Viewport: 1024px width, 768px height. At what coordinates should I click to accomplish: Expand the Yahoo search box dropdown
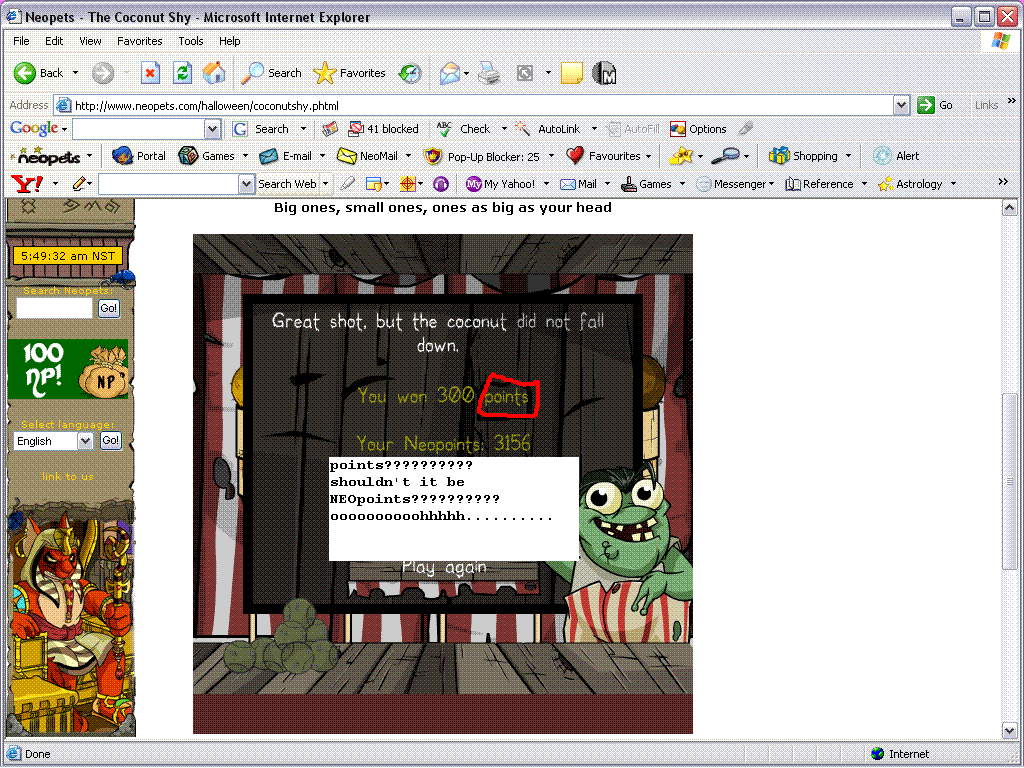point(246,184)
